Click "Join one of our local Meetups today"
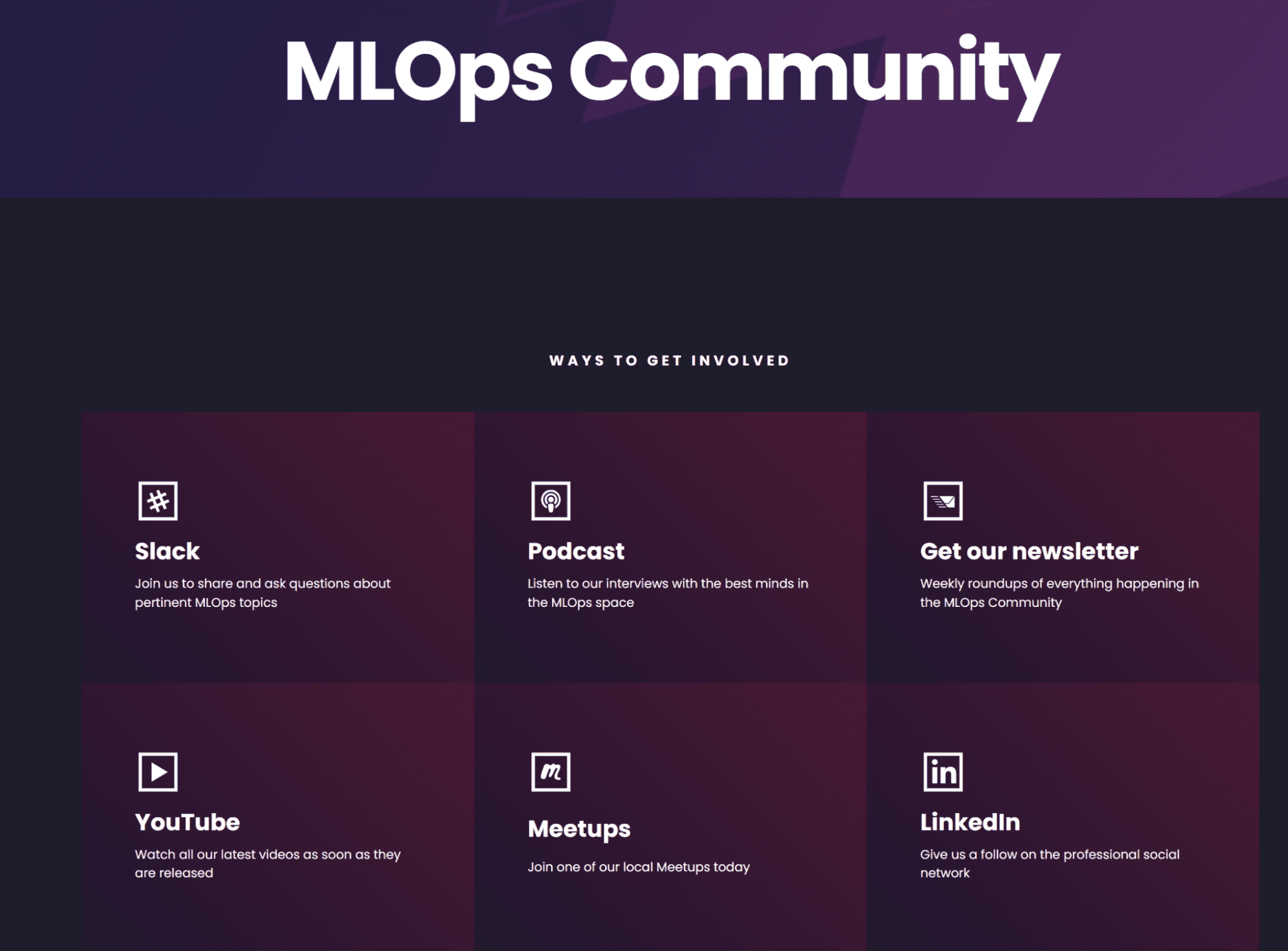Image resolution: width=1288 pixels, height=951 pixels. (x=639, y=867)
